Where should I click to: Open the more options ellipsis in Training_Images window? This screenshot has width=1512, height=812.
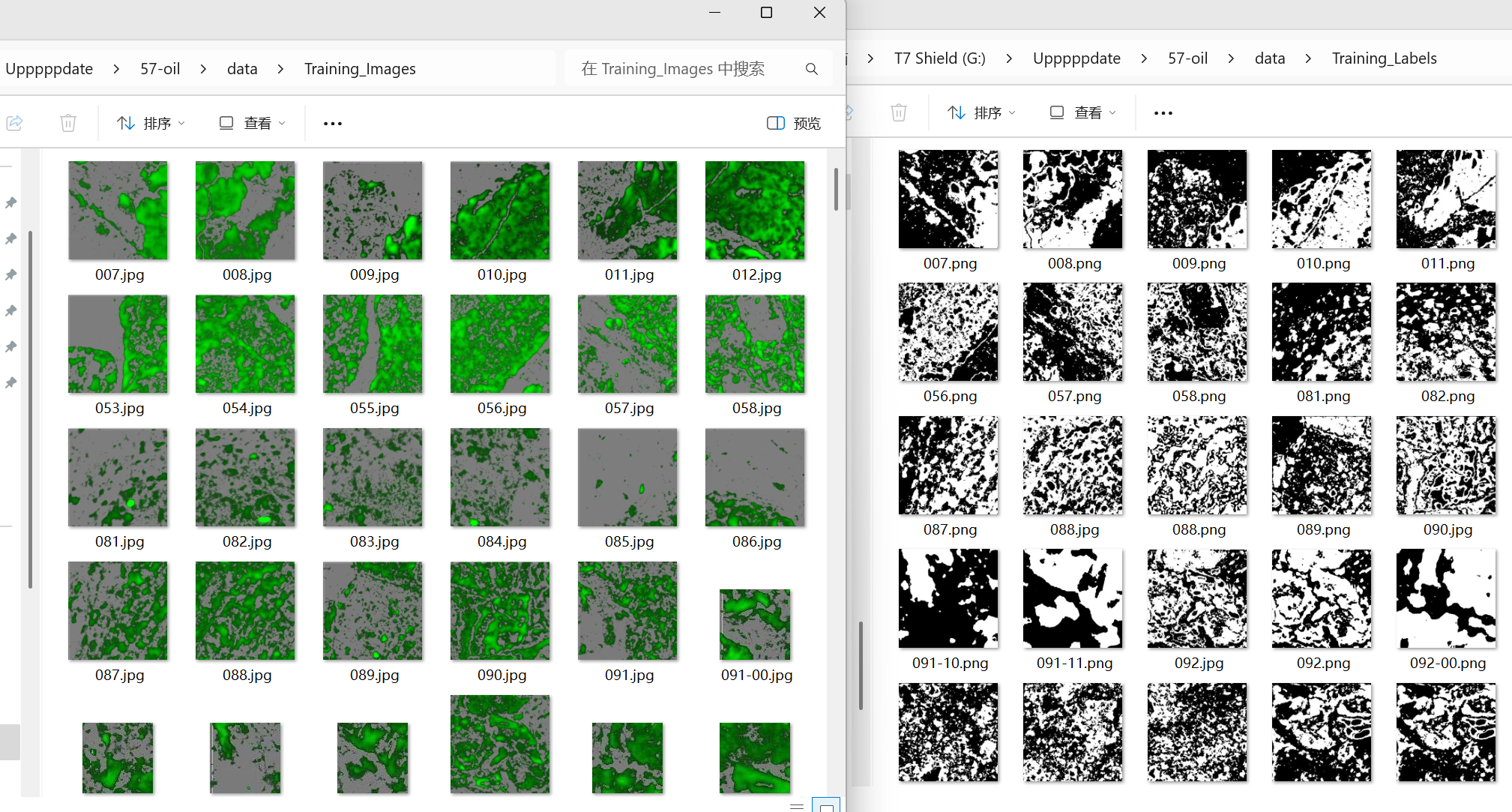pyautogui.click(x=332, y=123)
